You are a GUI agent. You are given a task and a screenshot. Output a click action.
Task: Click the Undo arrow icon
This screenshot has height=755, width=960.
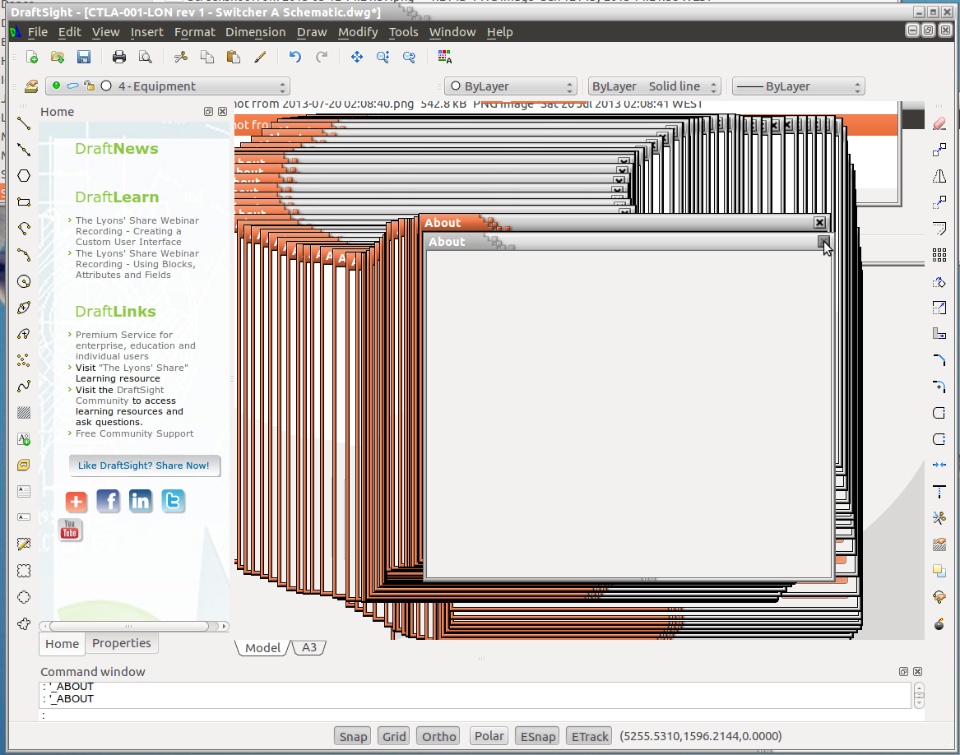click(x=295, y=57)
